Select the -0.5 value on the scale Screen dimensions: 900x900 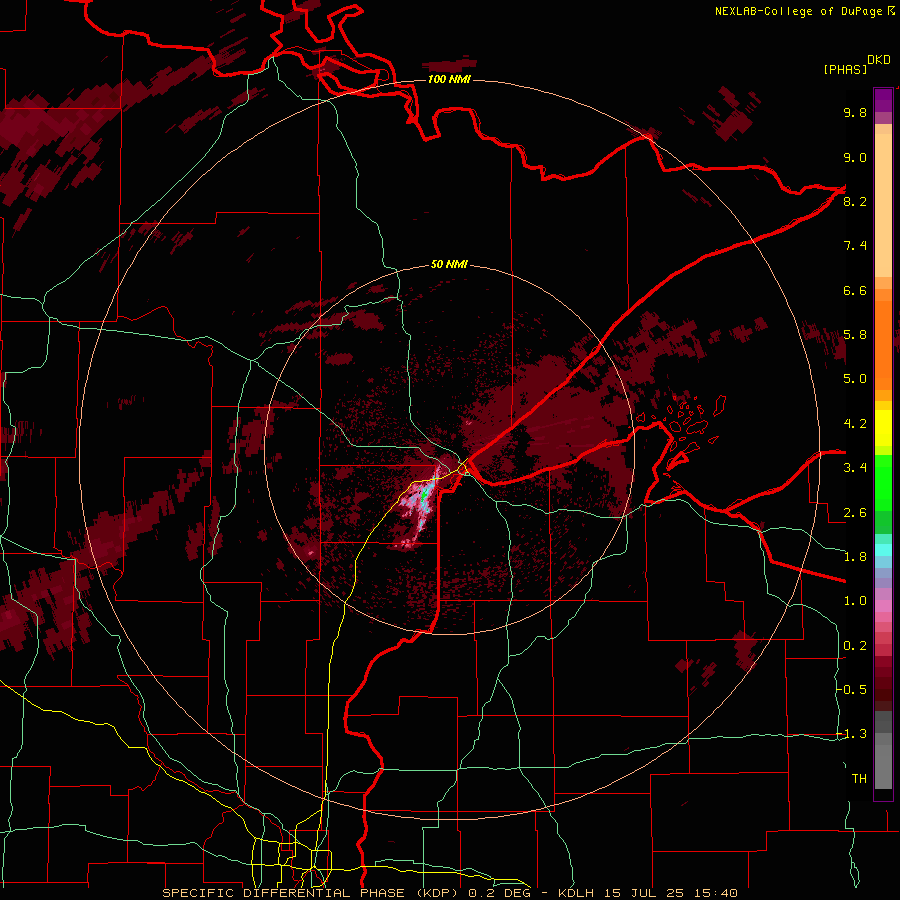coord(852,690)
